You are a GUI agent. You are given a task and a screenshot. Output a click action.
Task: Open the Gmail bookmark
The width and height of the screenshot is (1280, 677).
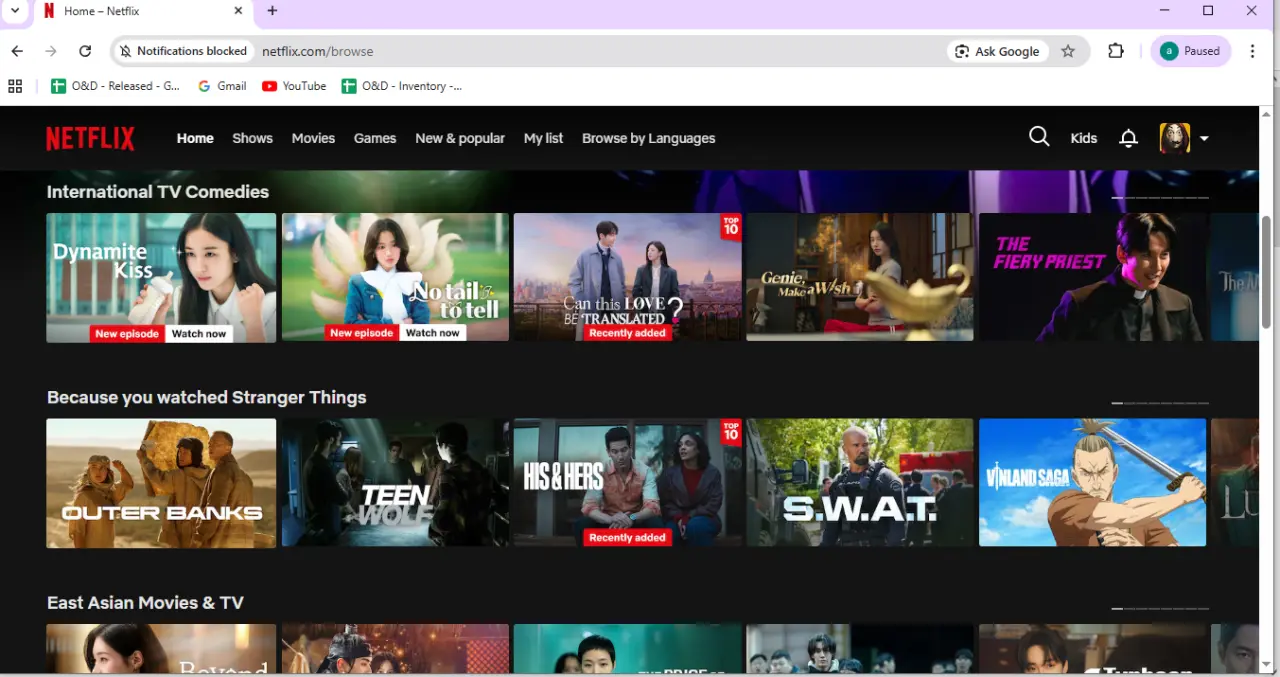[x=222, y=86]
